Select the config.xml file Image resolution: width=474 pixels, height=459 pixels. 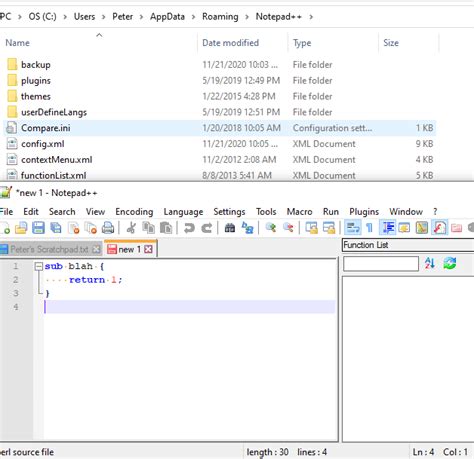(43, 144)
